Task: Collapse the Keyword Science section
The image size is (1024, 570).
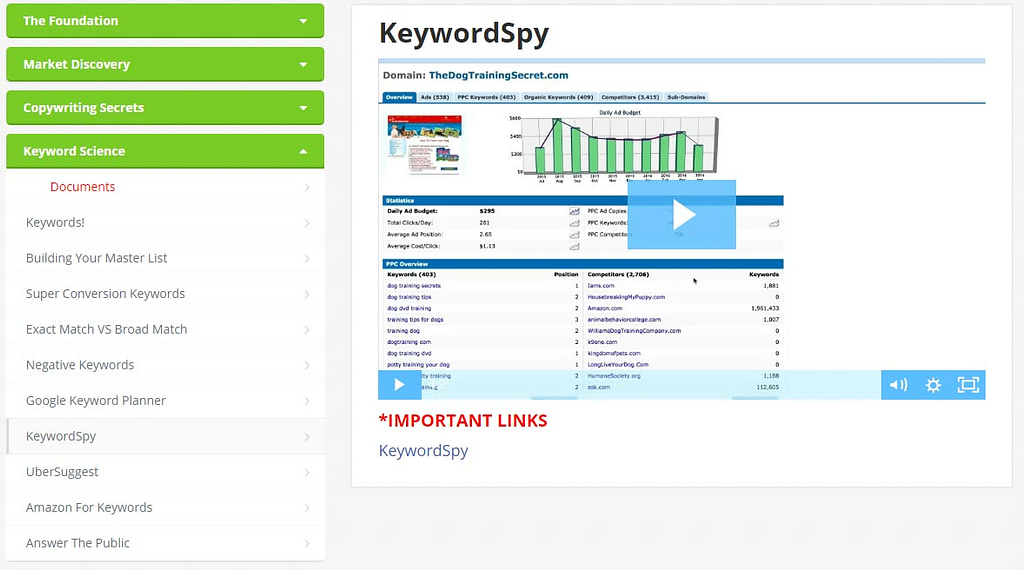Action: coord(165,151)
